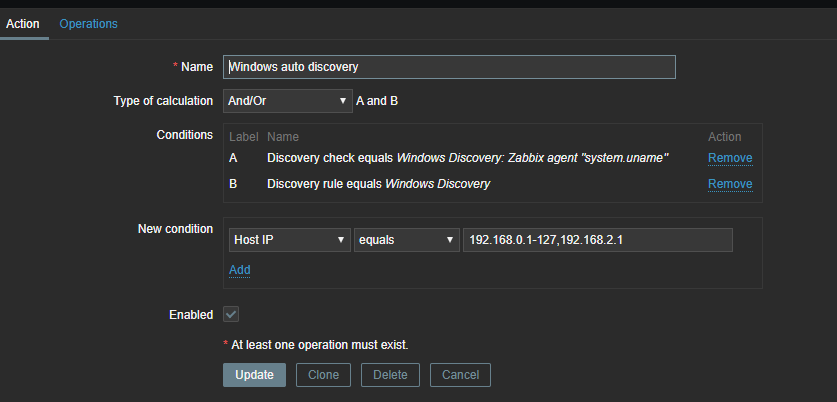Select the Discovery check condition row text
Screen dimensions: 837x402
[x=467, y=158]
